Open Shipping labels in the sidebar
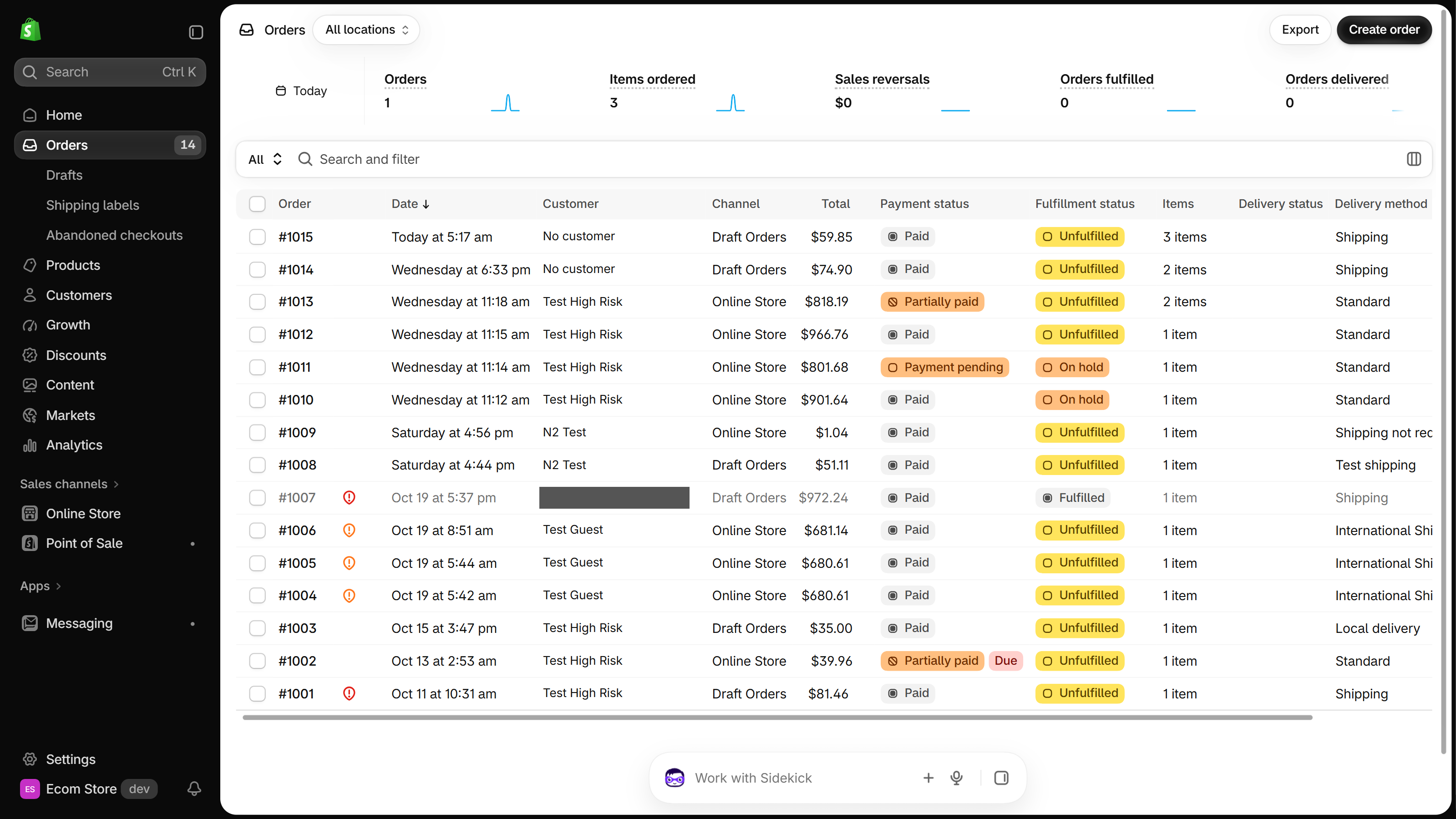Image resolution: width=1456 pixels, height=819 pixels. click(x=93, y=205)
